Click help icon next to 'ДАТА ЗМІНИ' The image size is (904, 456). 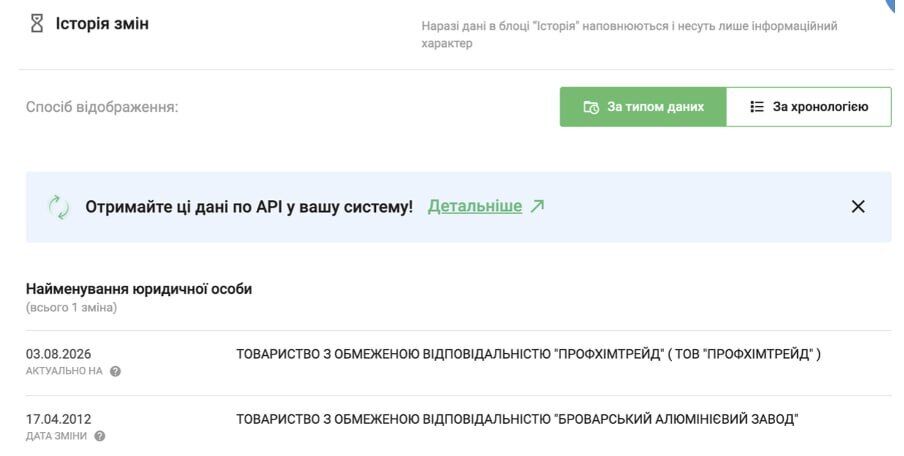(x=100, y=436)
